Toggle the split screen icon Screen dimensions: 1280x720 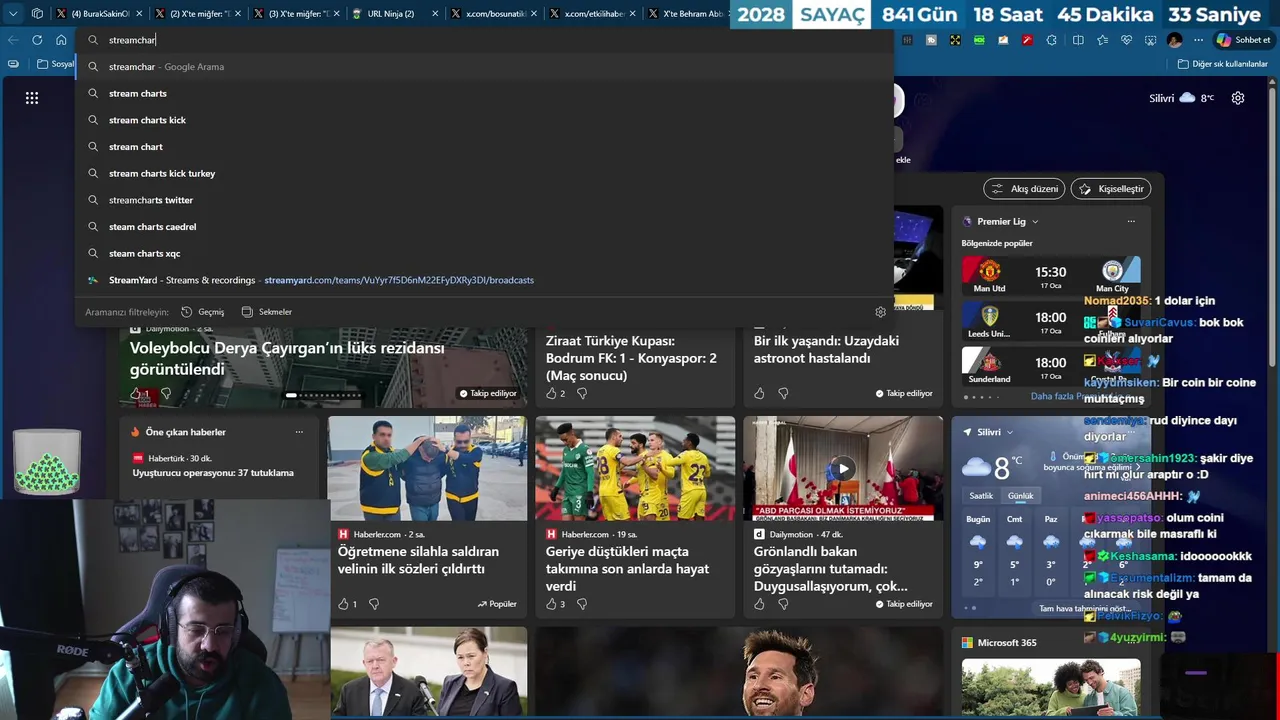(x=1078, y=40)
